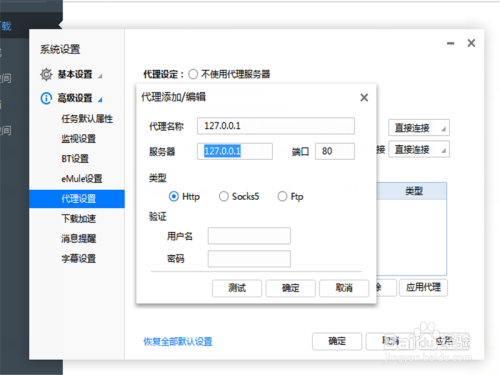Click the 密码 input field
This screenshot has width=500, height=375.
tap(249, 259)
